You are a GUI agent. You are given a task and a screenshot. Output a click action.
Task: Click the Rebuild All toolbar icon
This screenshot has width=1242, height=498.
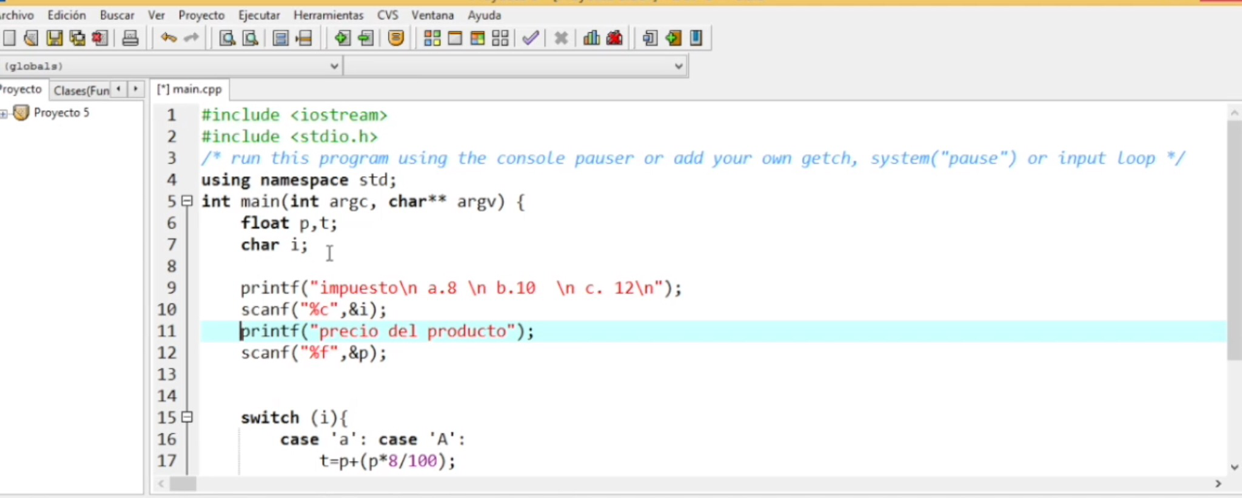click(x=500, y=38)
